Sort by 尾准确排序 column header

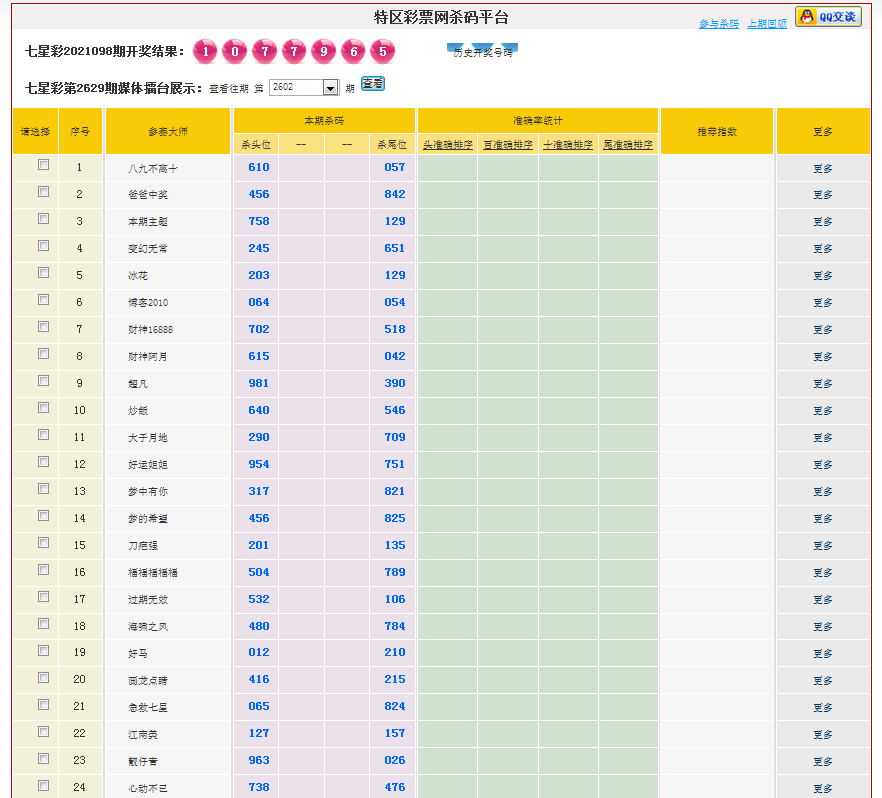[x=628, y=145]
